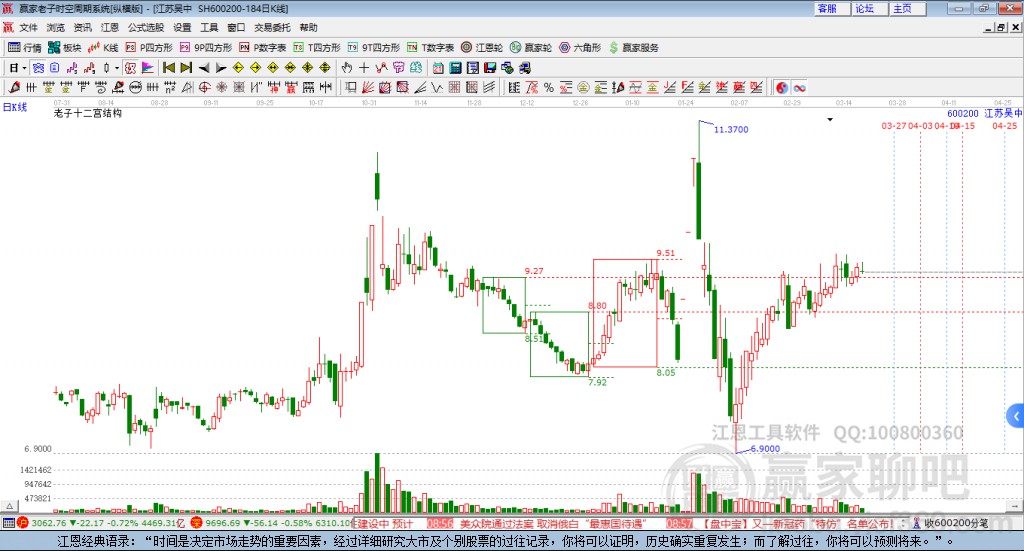Step chart left with black left arrow
The width and height of the screenshot is (1024, 551).
click(204, 68)
